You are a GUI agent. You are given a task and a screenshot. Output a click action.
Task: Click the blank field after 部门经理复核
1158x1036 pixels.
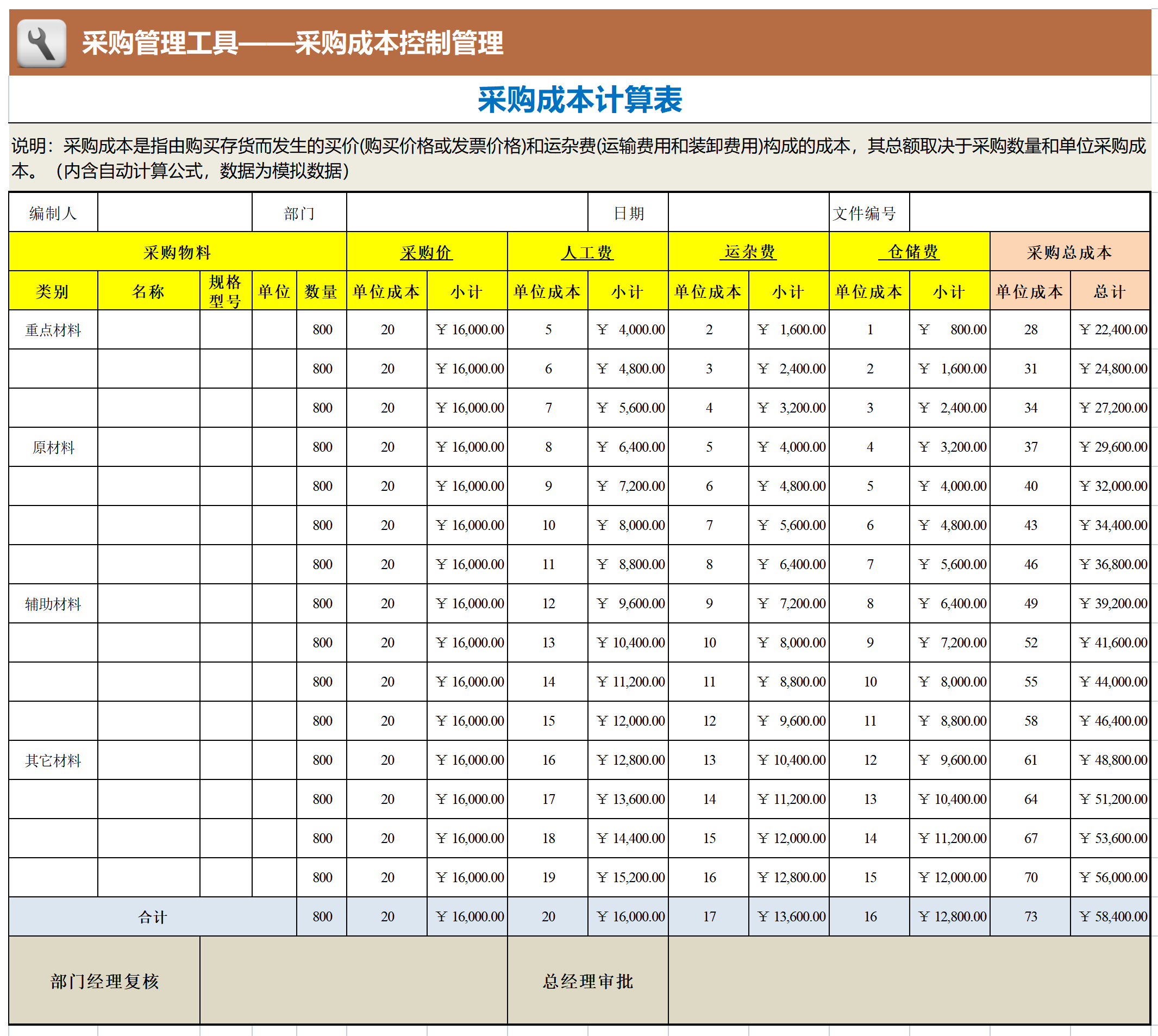click(x=353, y=981)
